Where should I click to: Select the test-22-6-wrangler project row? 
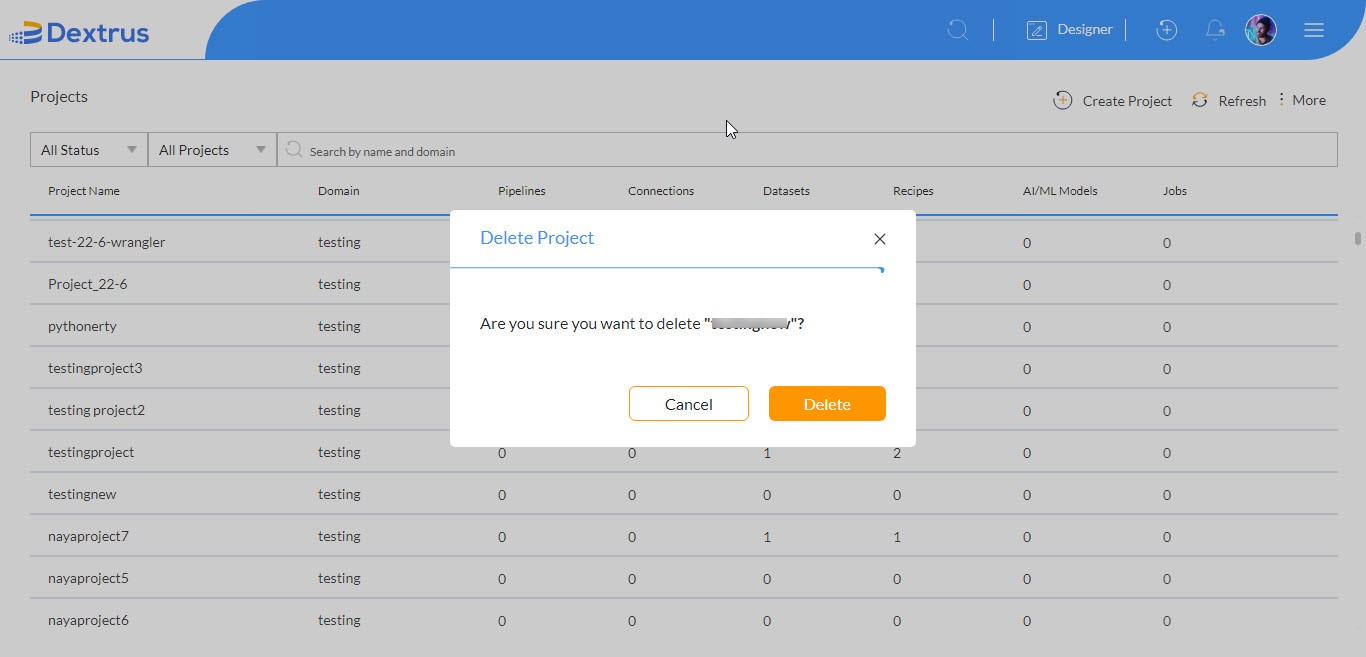[684, 242]
